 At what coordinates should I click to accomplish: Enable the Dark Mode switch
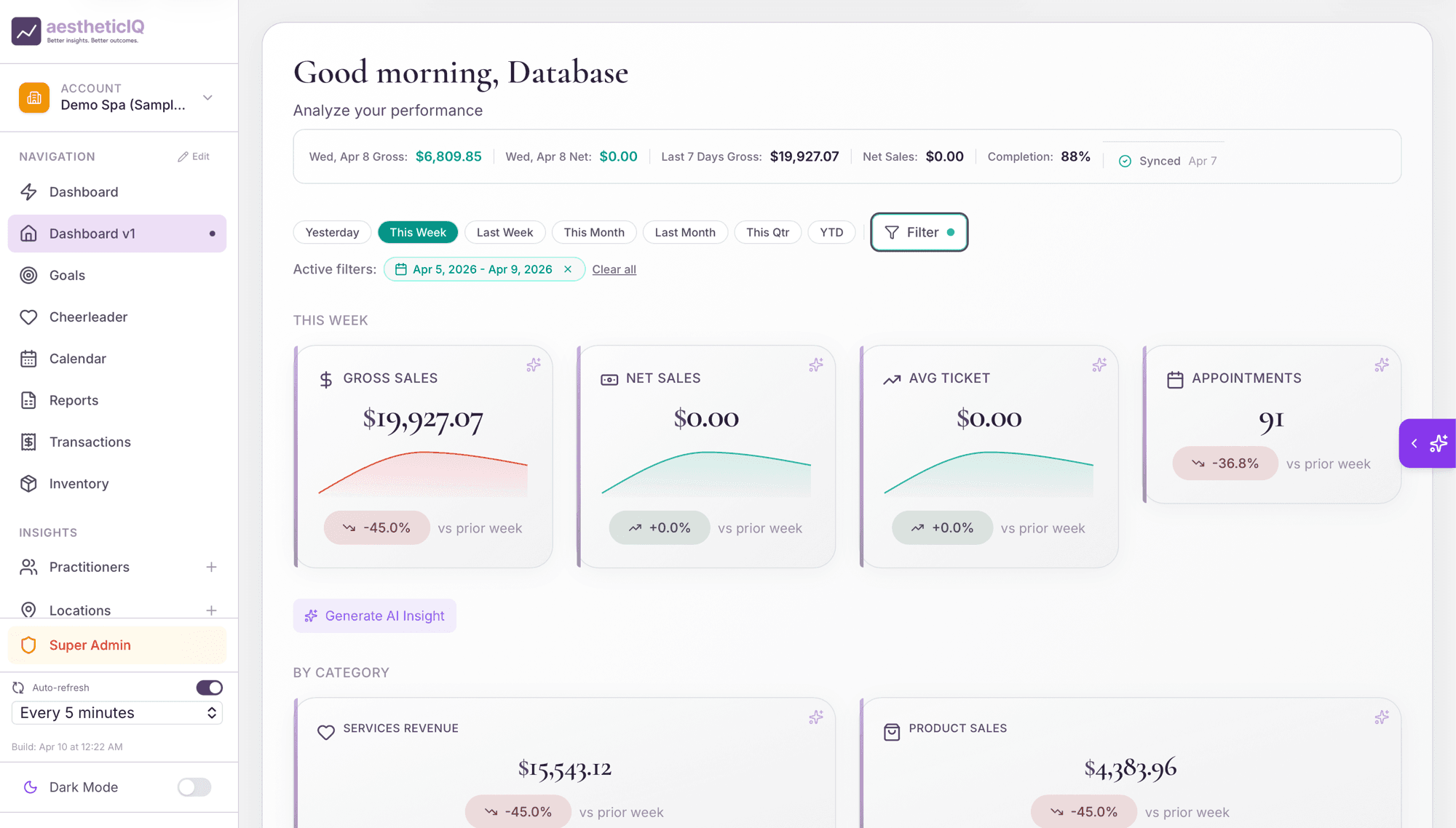point(194,787)
